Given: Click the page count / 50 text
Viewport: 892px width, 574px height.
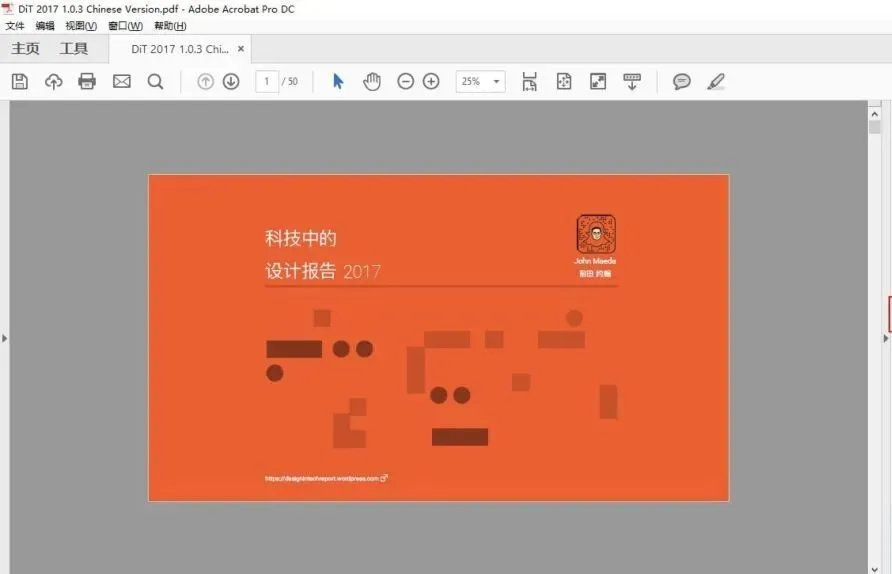Looking at the screenshot, I should (x=290, y=81).
